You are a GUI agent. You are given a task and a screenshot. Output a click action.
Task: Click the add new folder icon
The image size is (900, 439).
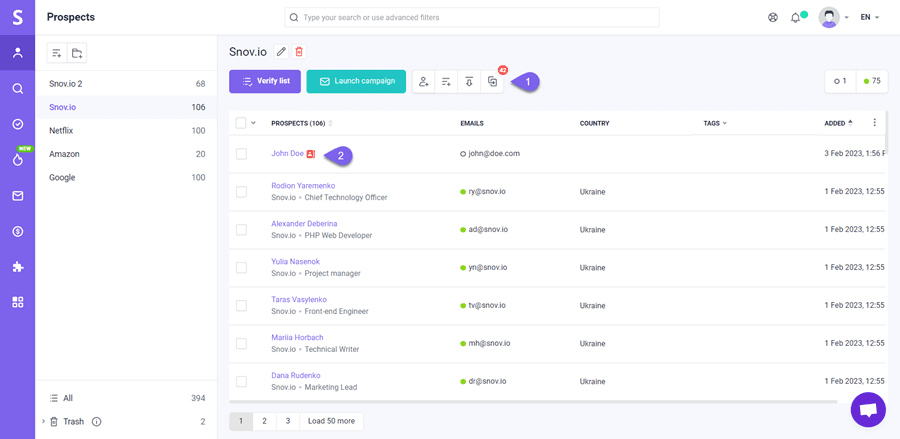(77, 53)
